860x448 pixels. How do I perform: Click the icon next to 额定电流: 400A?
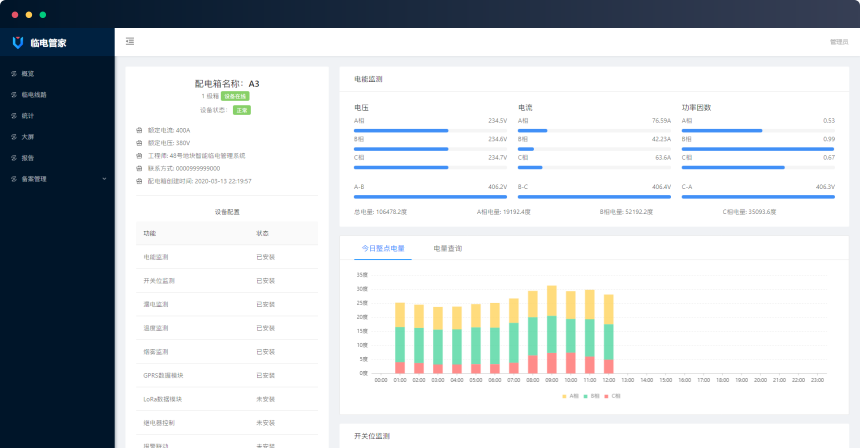[x=139, y=131]
